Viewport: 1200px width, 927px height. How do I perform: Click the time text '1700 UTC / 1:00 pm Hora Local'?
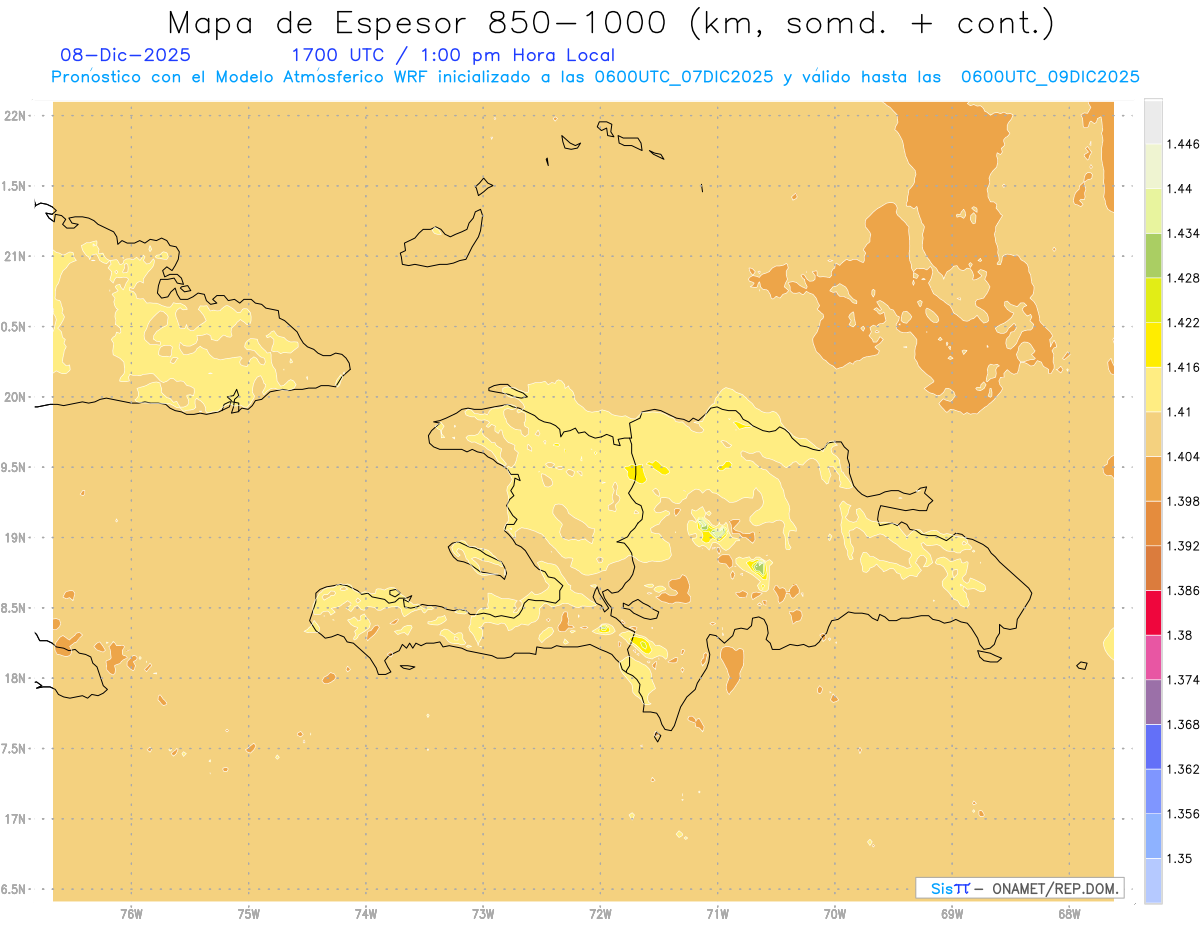(453, 56)
